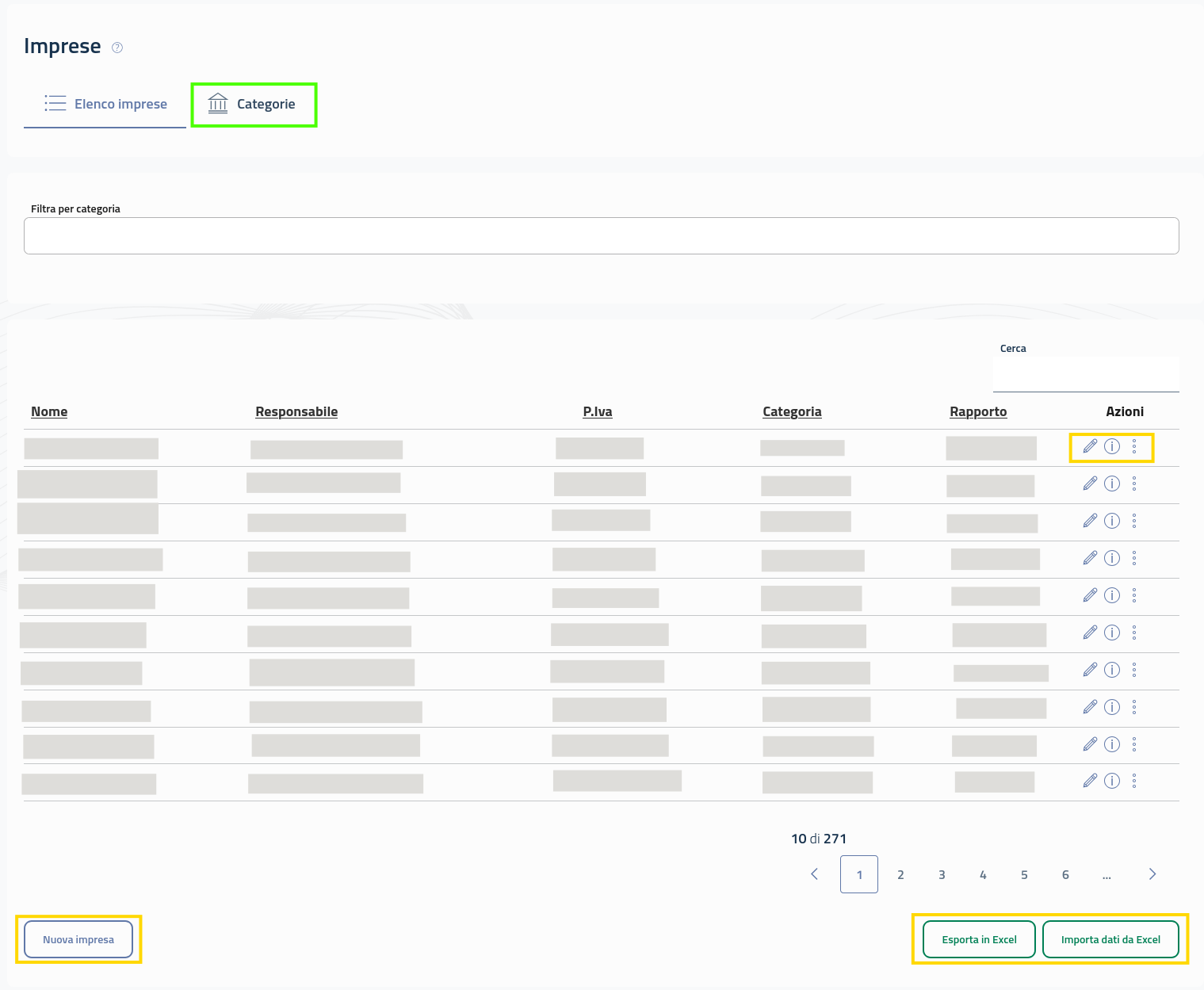This screenshot has width=1204, height=990.
Task: Click the bank icon on Categorie tab
Action: 217,104
